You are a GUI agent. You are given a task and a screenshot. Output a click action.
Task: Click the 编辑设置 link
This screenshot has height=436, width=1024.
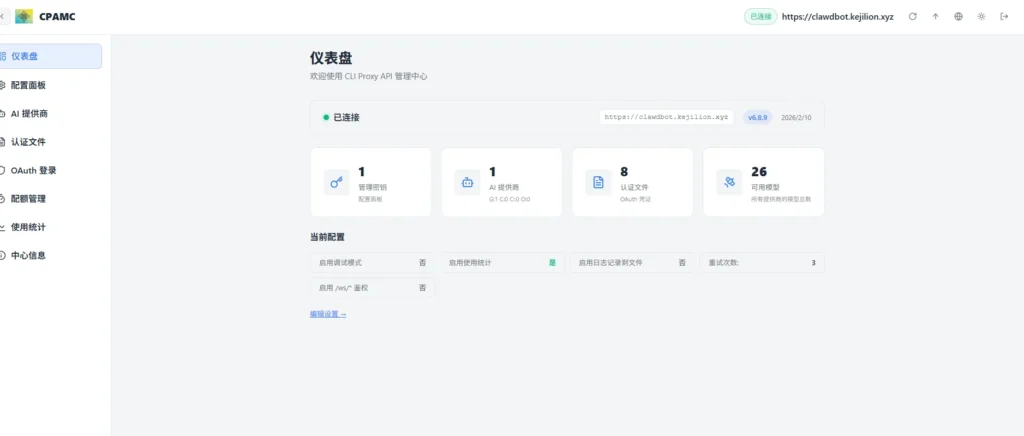tap(328, 314)
